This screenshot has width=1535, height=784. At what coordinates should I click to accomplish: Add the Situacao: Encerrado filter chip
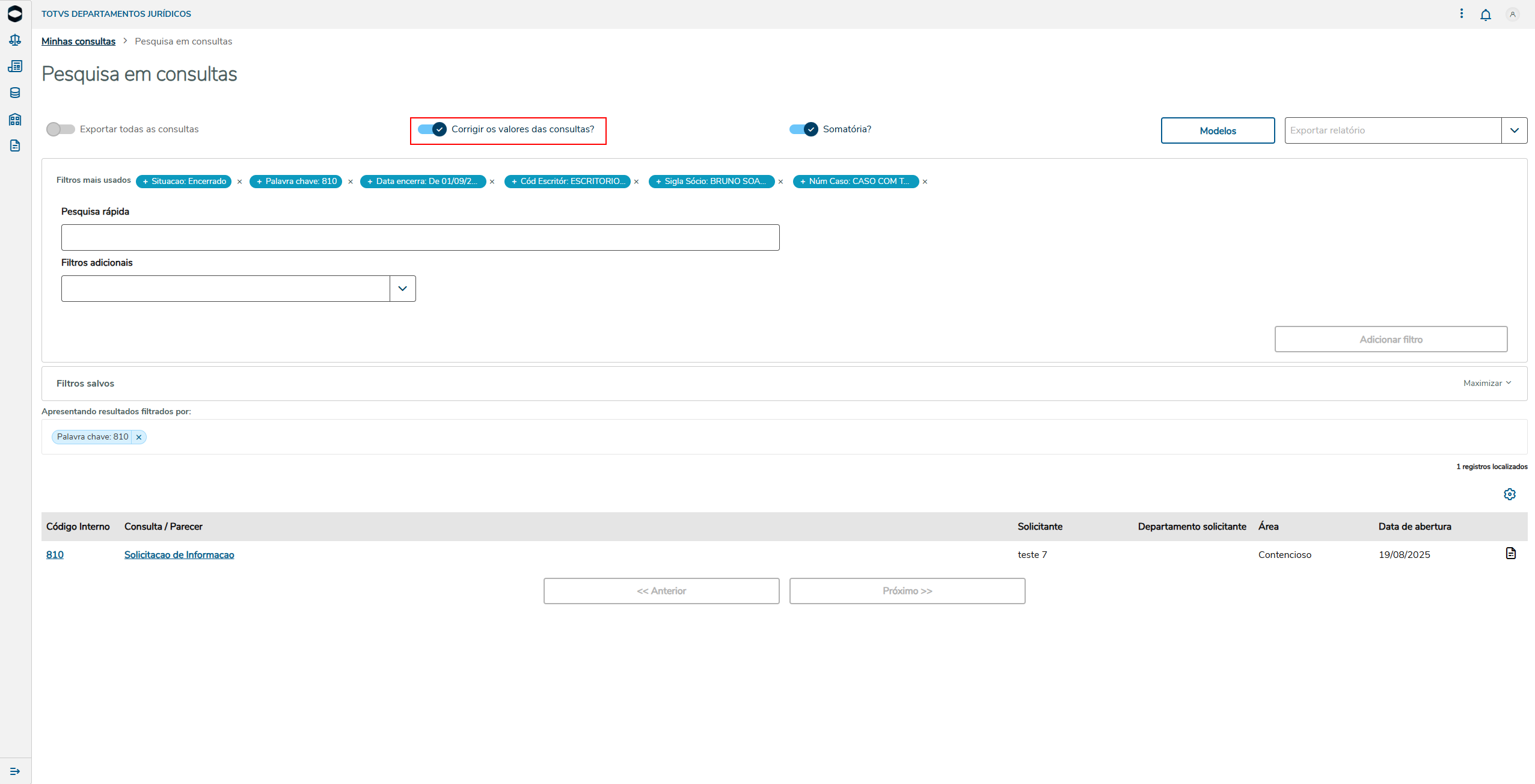[183, 182]
